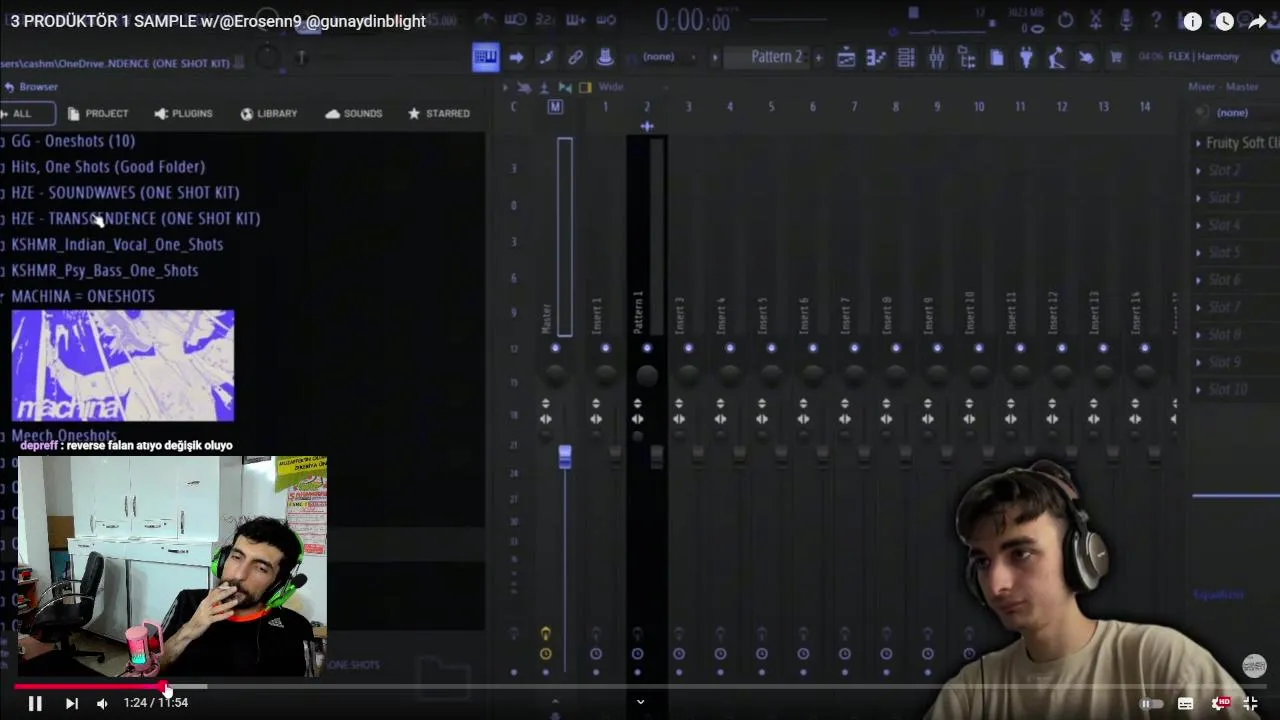Seek on the YouTube progress bar
This screenshot has height=720, width=1280.
640,687
